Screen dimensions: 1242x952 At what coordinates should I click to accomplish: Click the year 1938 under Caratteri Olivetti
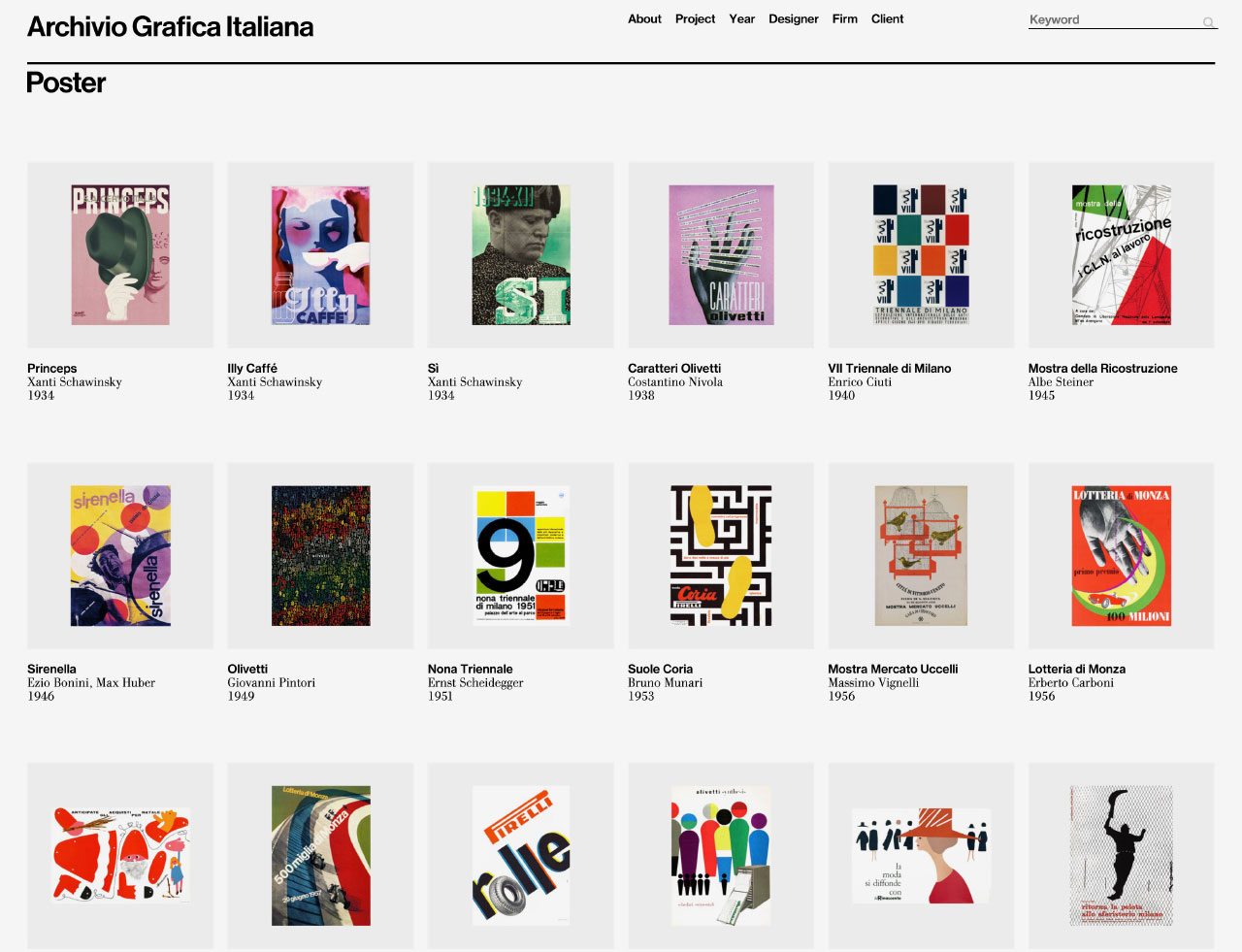point(640,396)
